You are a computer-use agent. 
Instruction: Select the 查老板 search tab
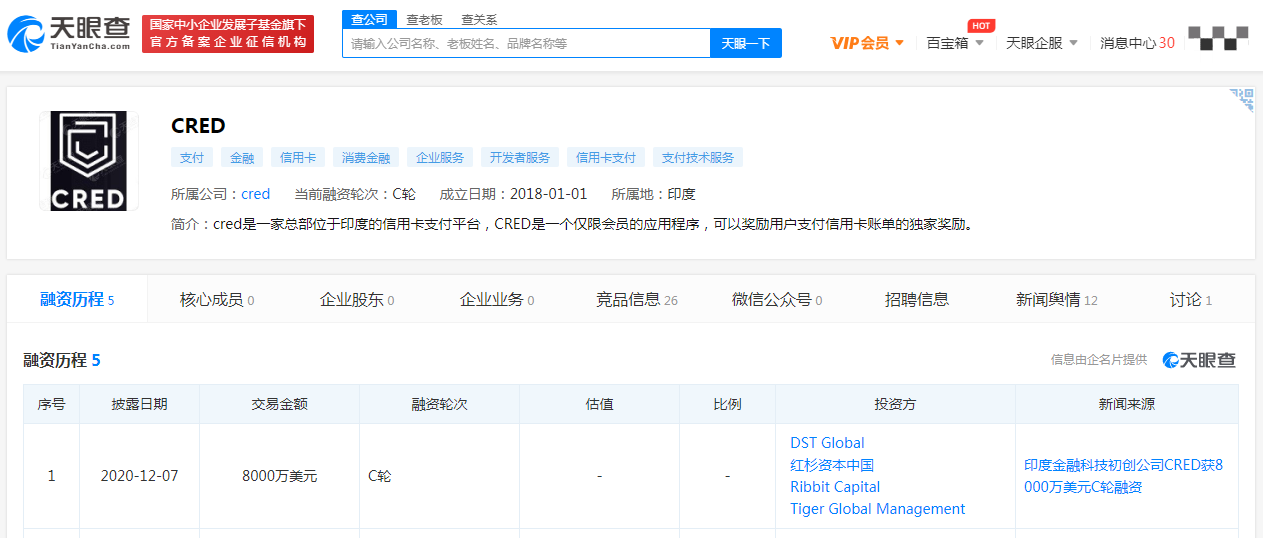click(x=424, y=20)
